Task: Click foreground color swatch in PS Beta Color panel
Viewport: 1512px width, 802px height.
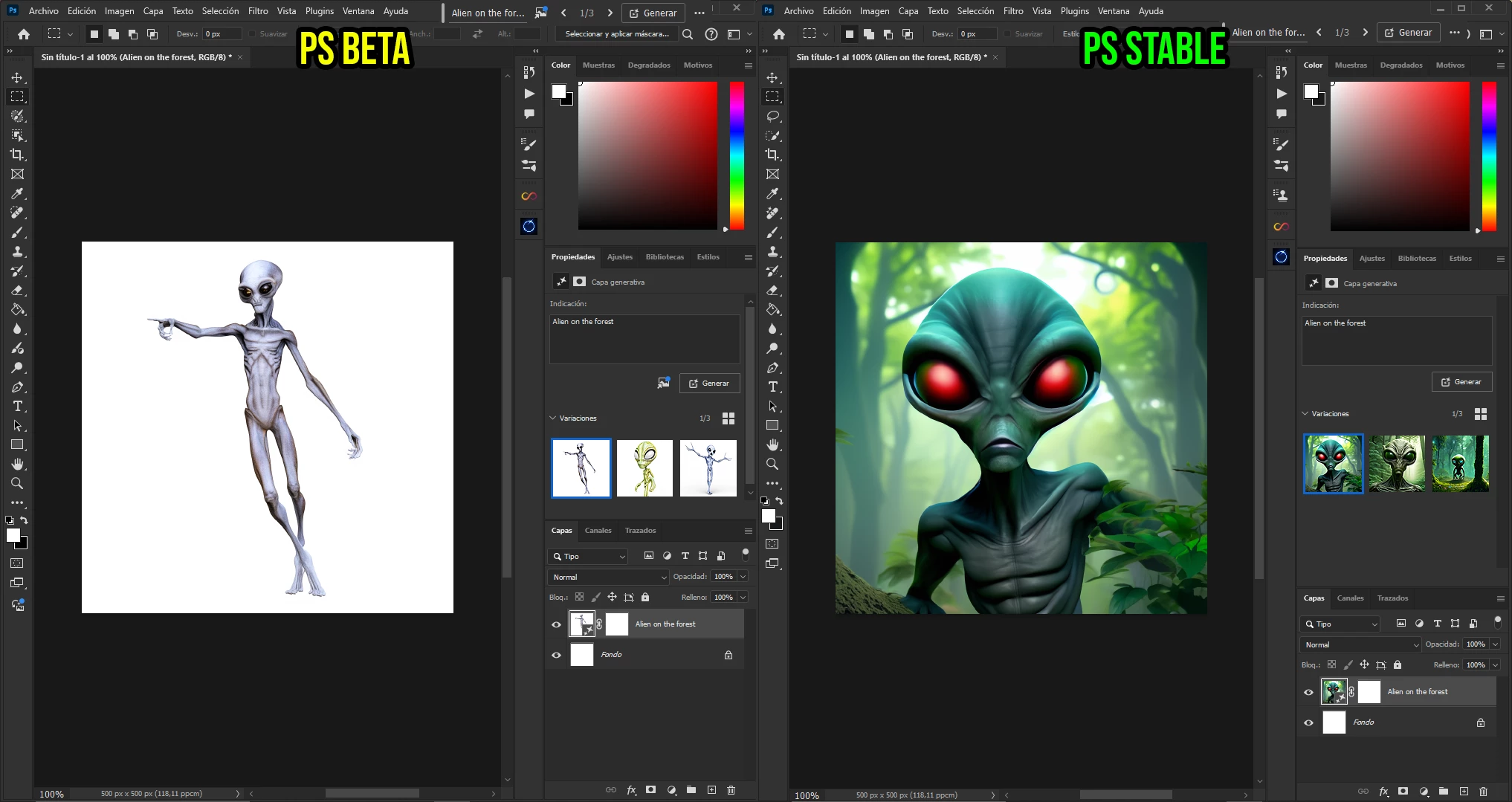Action: pyautogui.click(x=558, y=91)
